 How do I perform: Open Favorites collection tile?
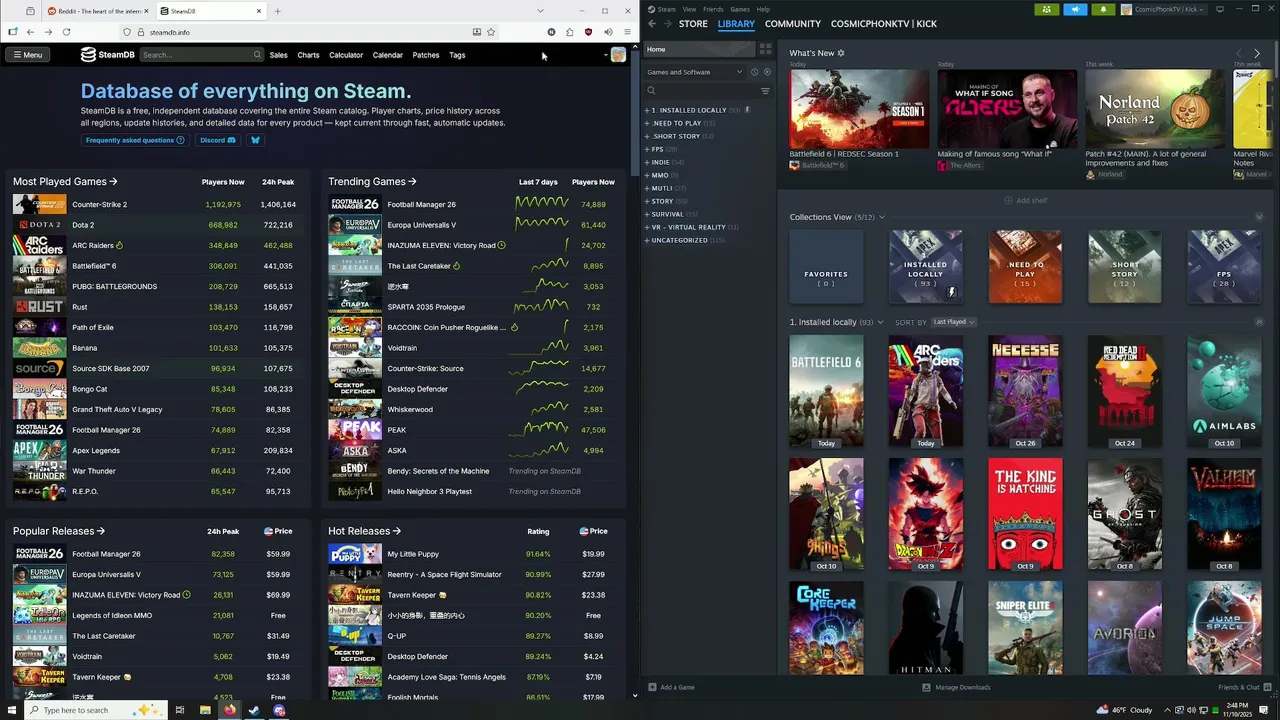(826, 266)
